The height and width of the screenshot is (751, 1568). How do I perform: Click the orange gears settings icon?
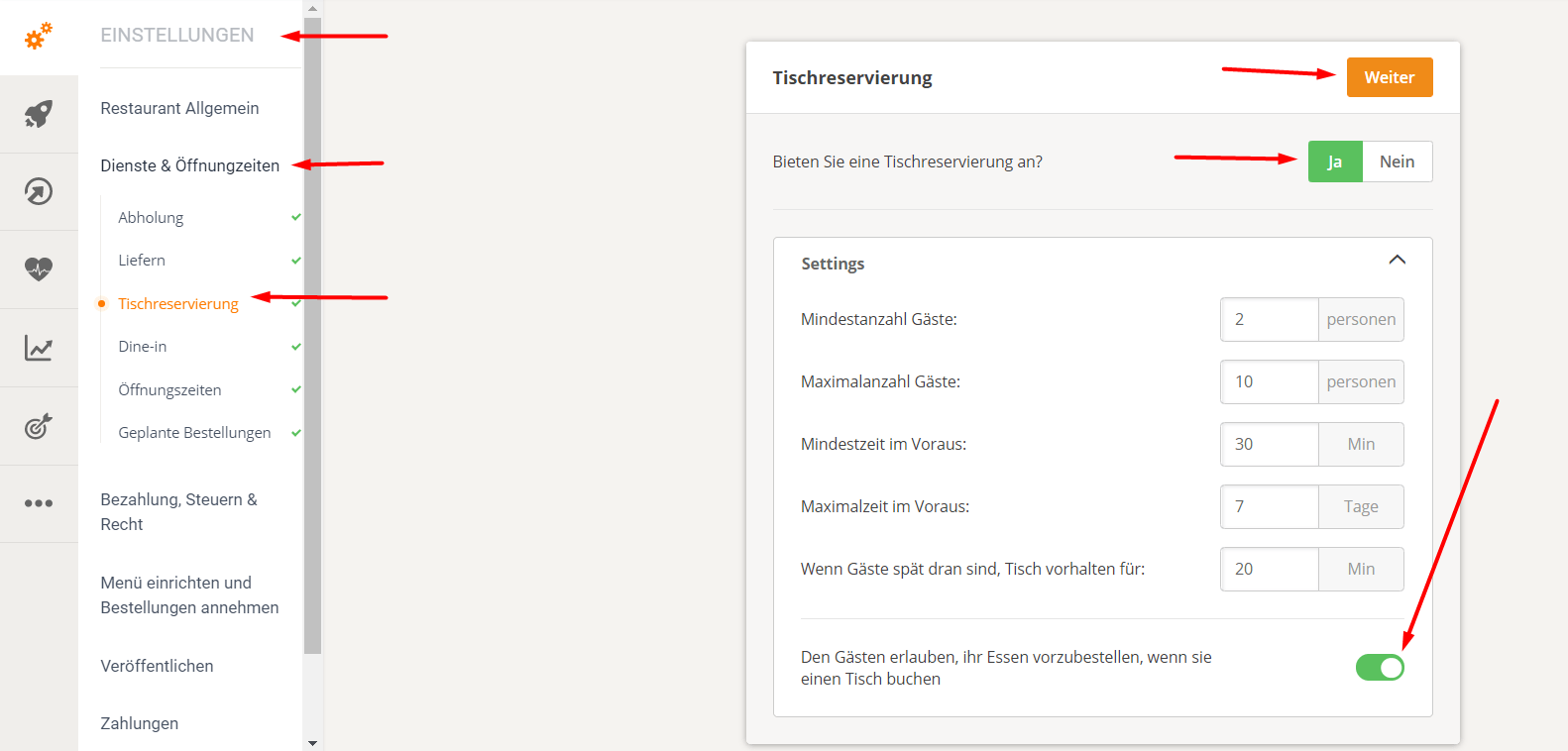pyautogui.click(x=39, y=37)
